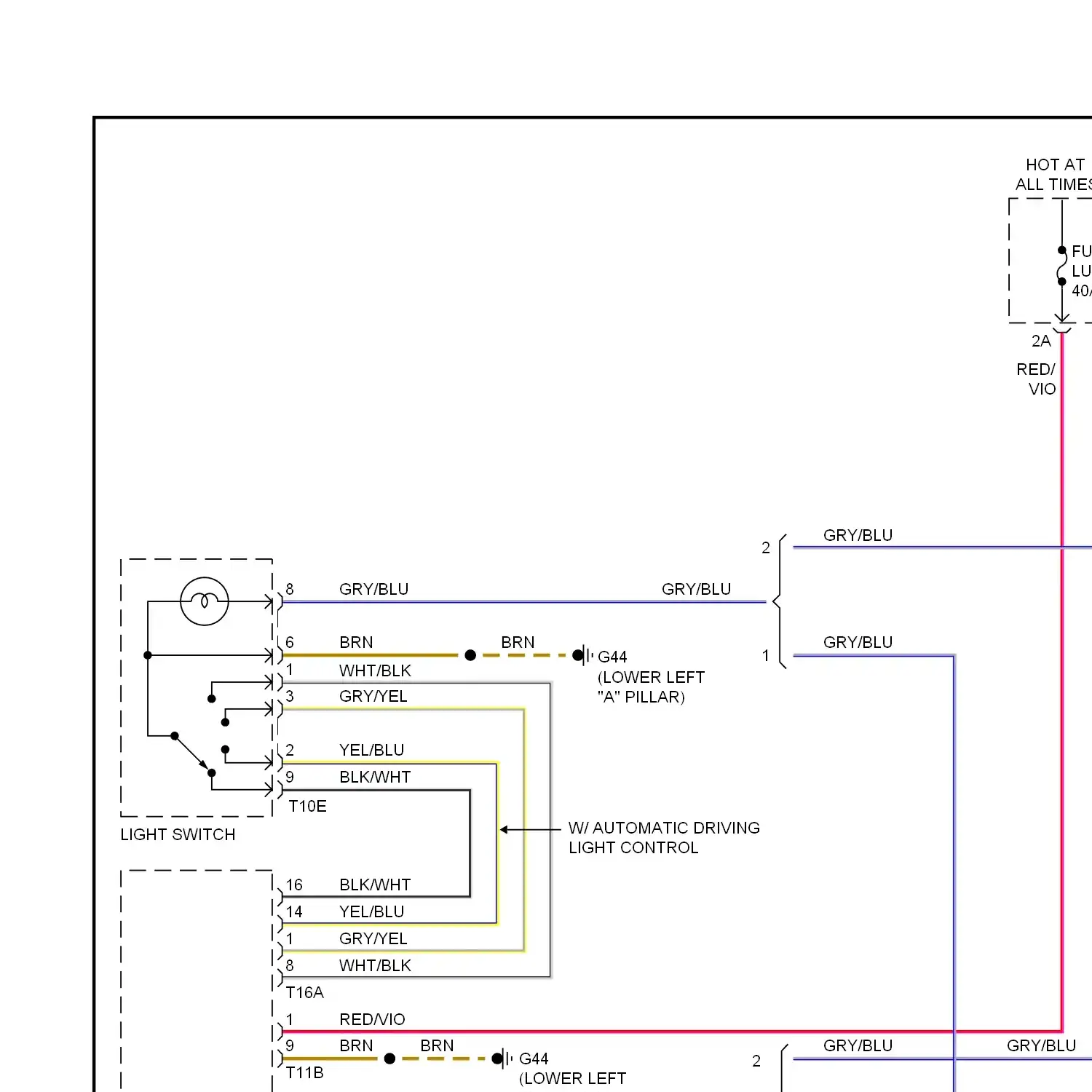Click the T11B connector label
The width and height of the screenshot is (1092, 1092).
(x=304, y=1072)
